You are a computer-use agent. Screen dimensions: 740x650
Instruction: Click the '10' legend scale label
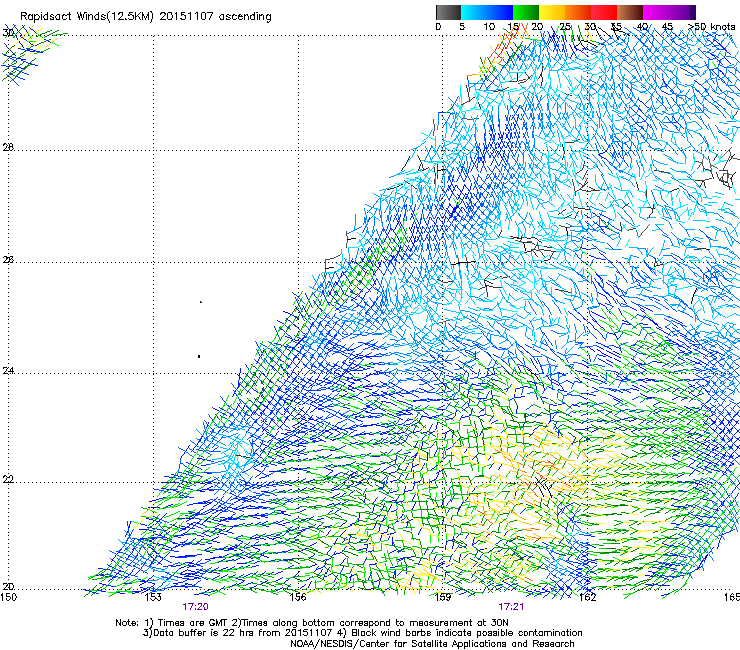(x=489, y=27)
